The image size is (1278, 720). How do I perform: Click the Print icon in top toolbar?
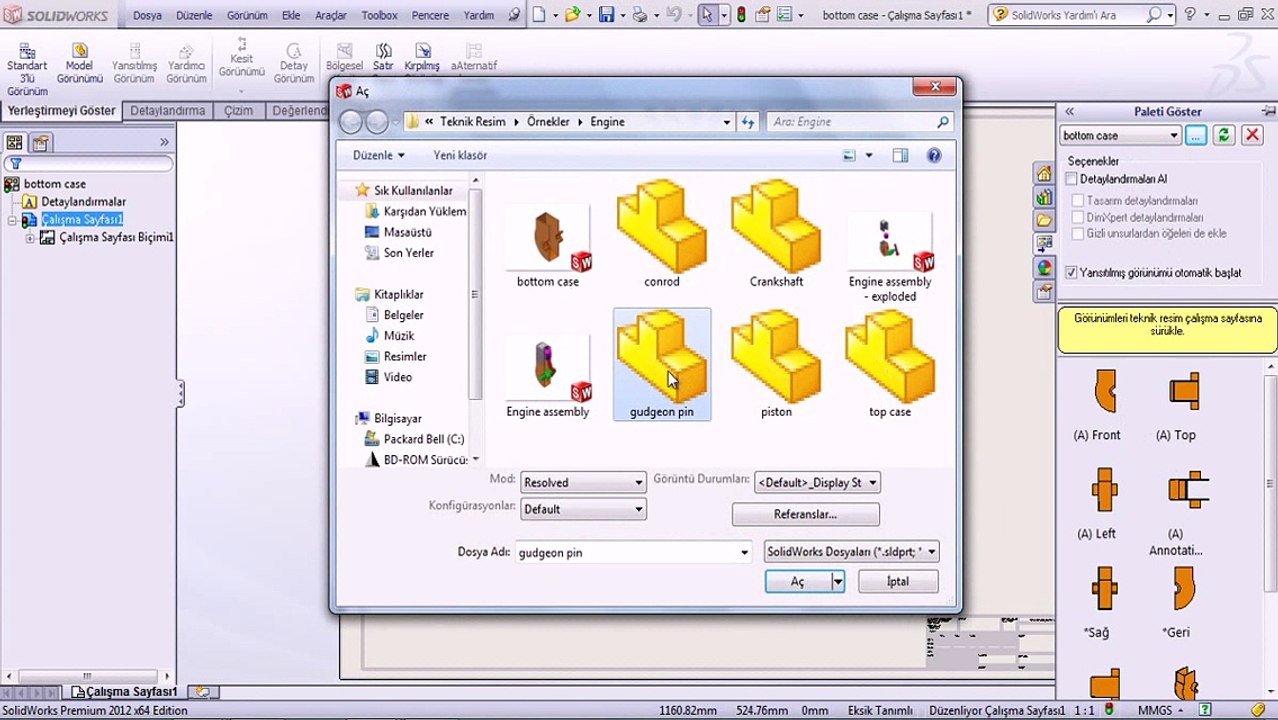coord(639,15)
